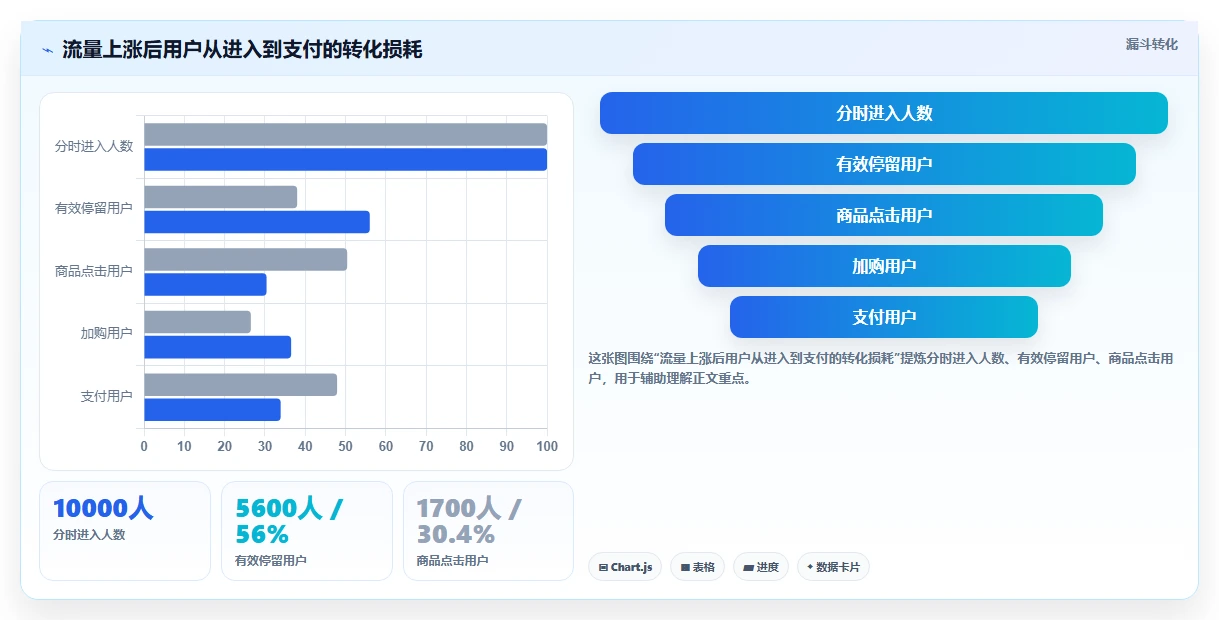This screenshot has height=620, width=1219.
Task: Click the 商品点击用户 axis label in chart
Action: [x=94, y=271]
